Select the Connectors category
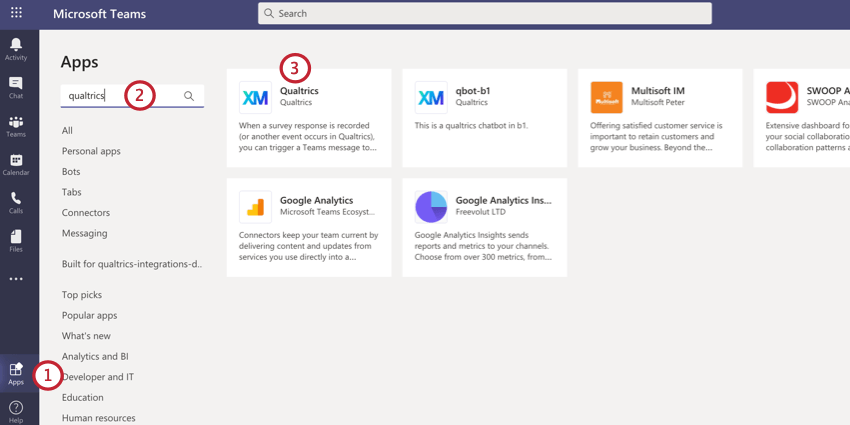The width and height of the screenshot is (850, 425). pyautogui.click(x=86, y=213)
